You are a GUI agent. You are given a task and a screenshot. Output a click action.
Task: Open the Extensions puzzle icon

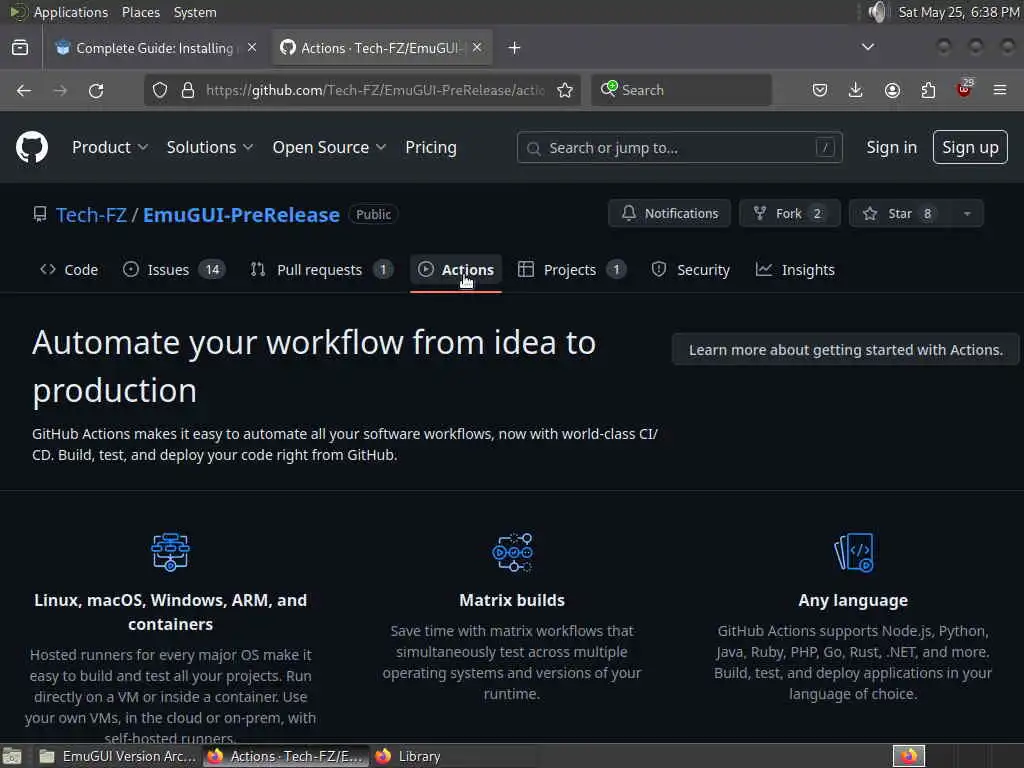click(928, 90)
